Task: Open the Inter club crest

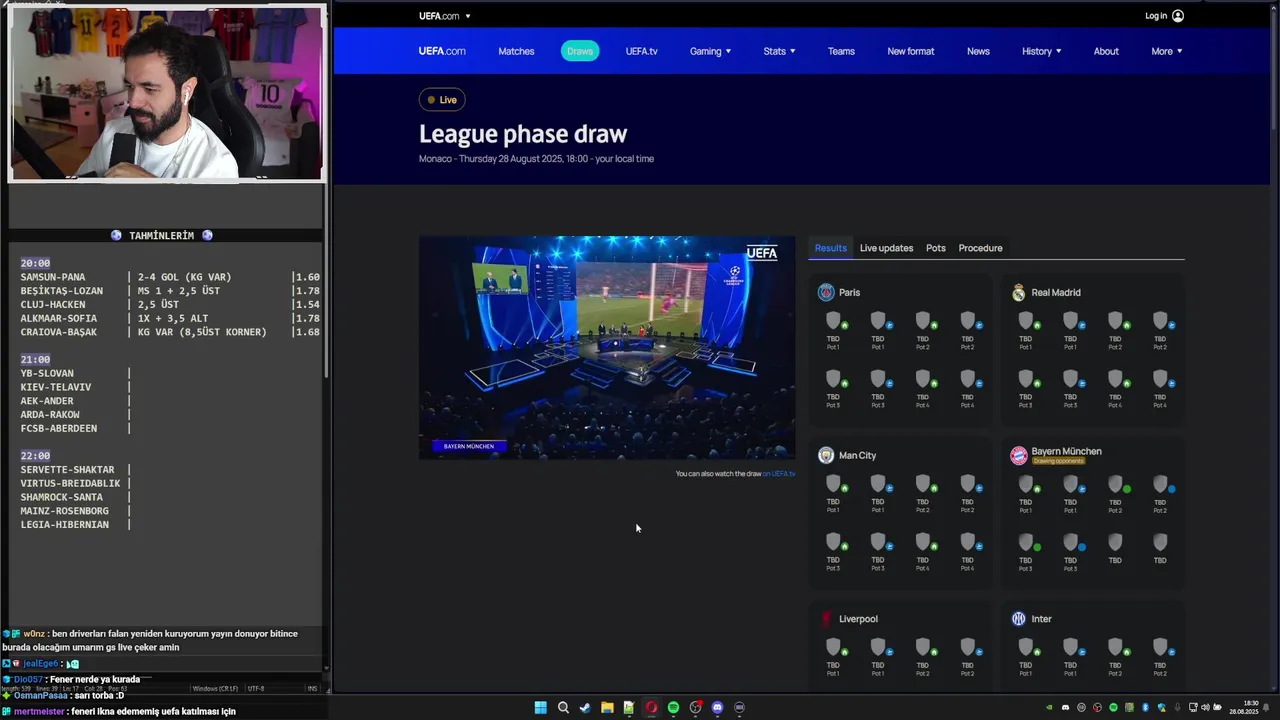Action: click(x=1018, y=619)
